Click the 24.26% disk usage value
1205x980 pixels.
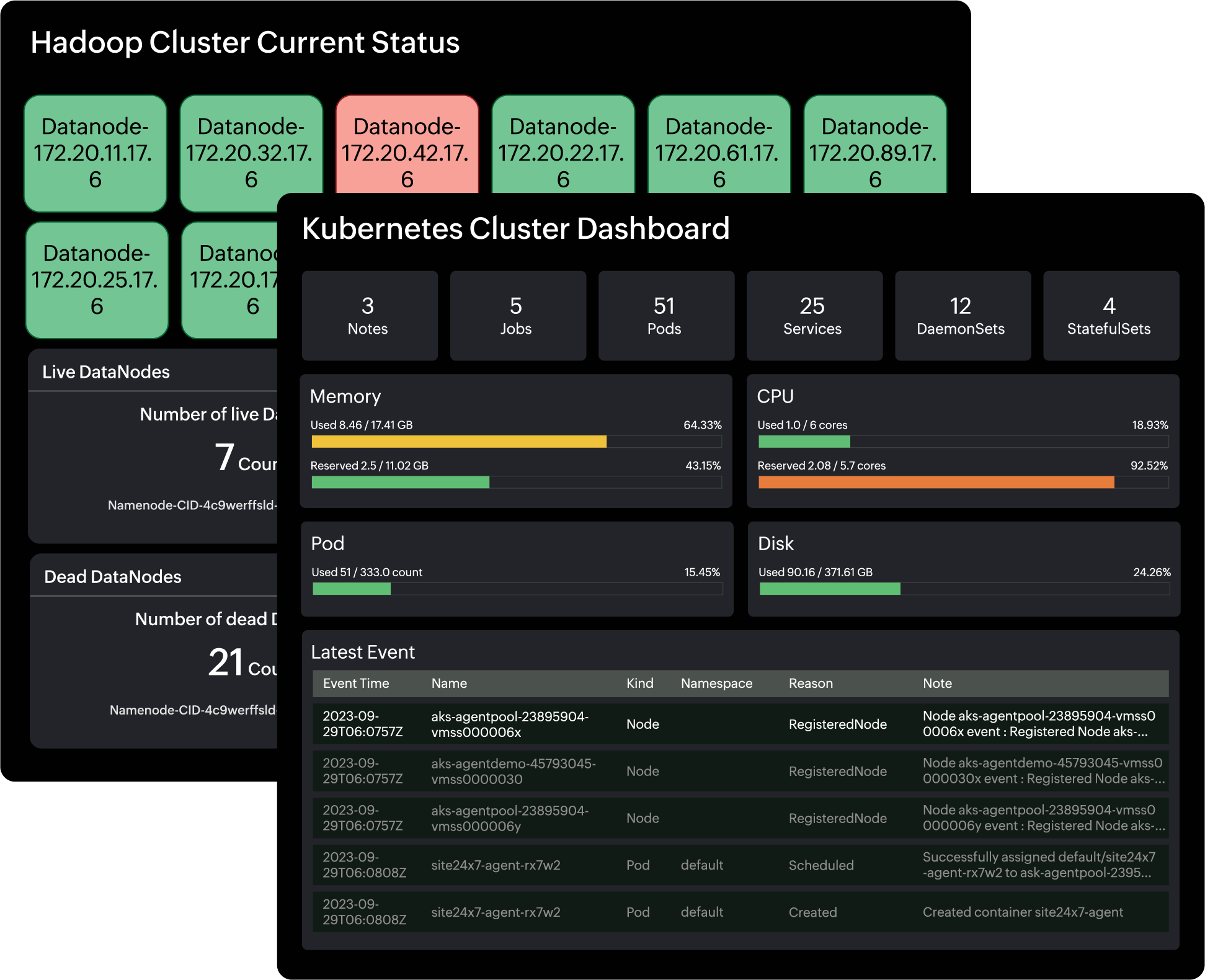[1152, 572]
